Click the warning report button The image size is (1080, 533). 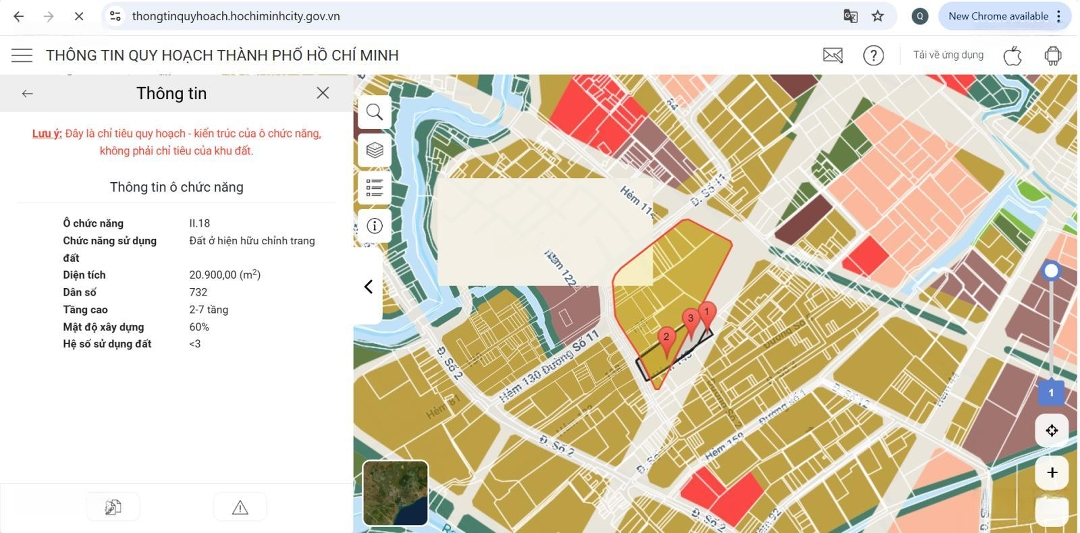pos(240,507)
